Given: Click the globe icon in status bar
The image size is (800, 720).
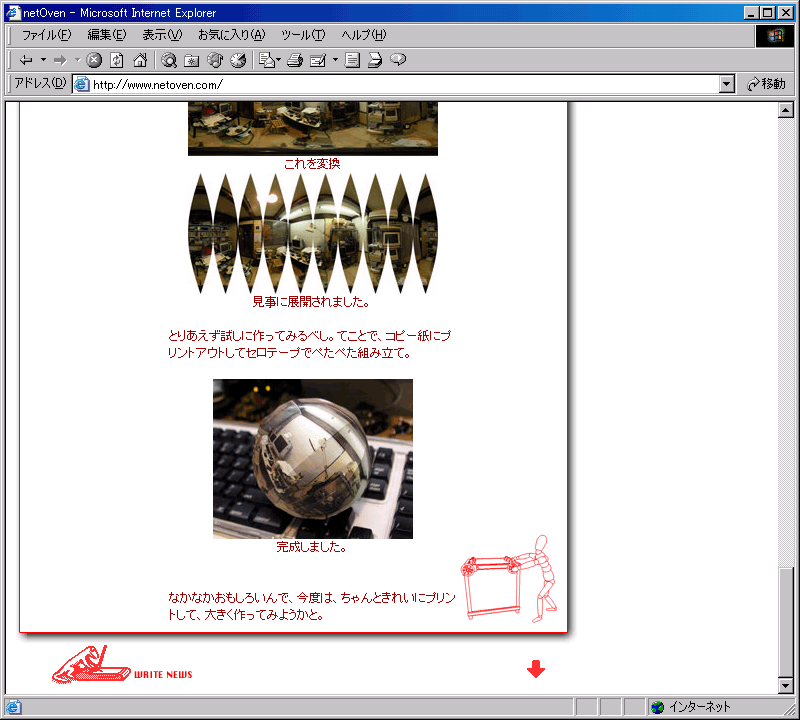Looking at the screenshot, I should pyautogui.click(x=658, y=707).
